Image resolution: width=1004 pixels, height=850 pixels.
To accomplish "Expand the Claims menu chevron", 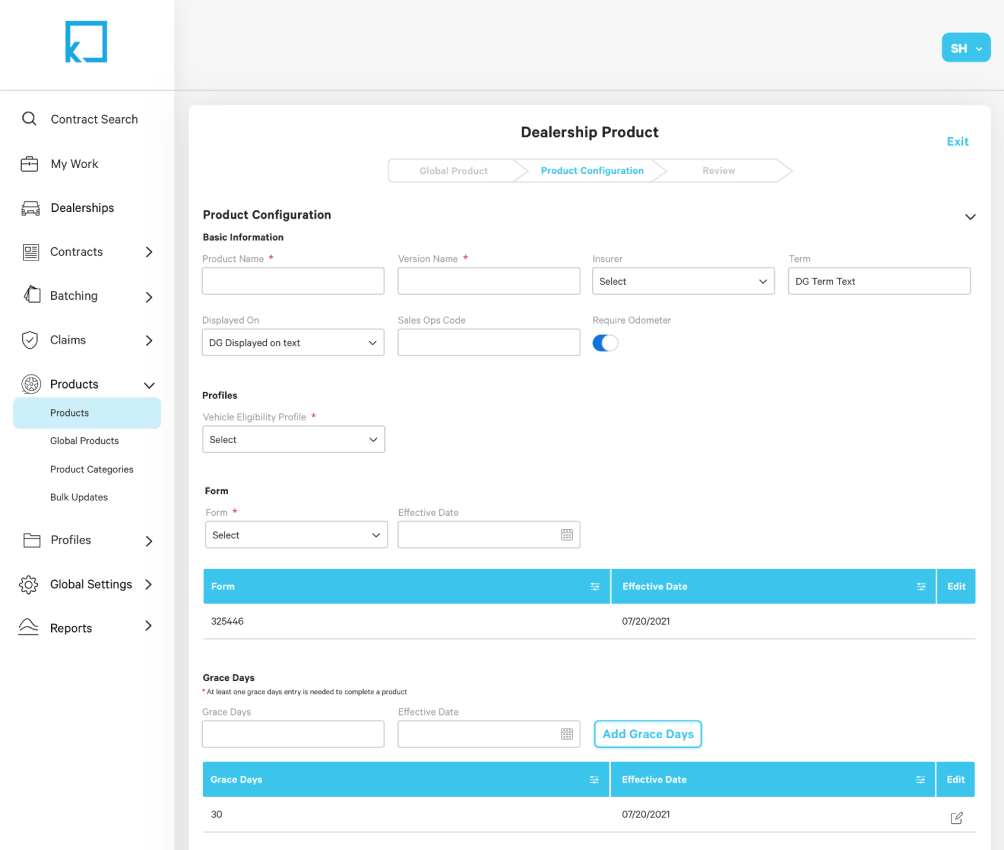I will point(149,340).
